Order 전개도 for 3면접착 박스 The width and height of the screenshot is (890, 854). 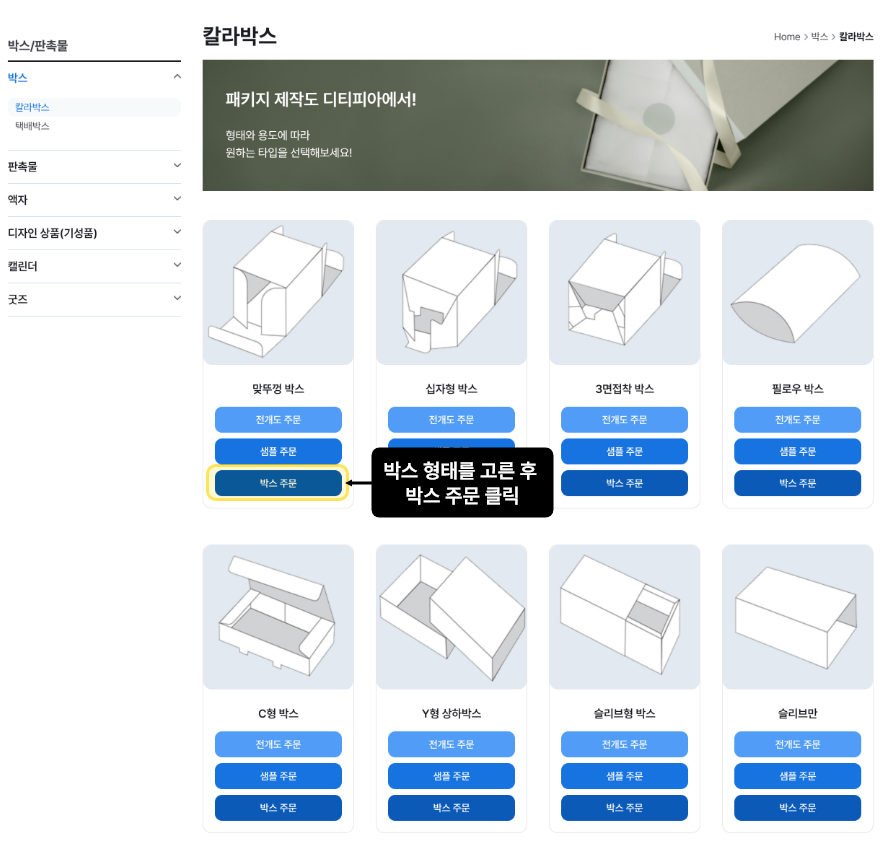(624, 420)
